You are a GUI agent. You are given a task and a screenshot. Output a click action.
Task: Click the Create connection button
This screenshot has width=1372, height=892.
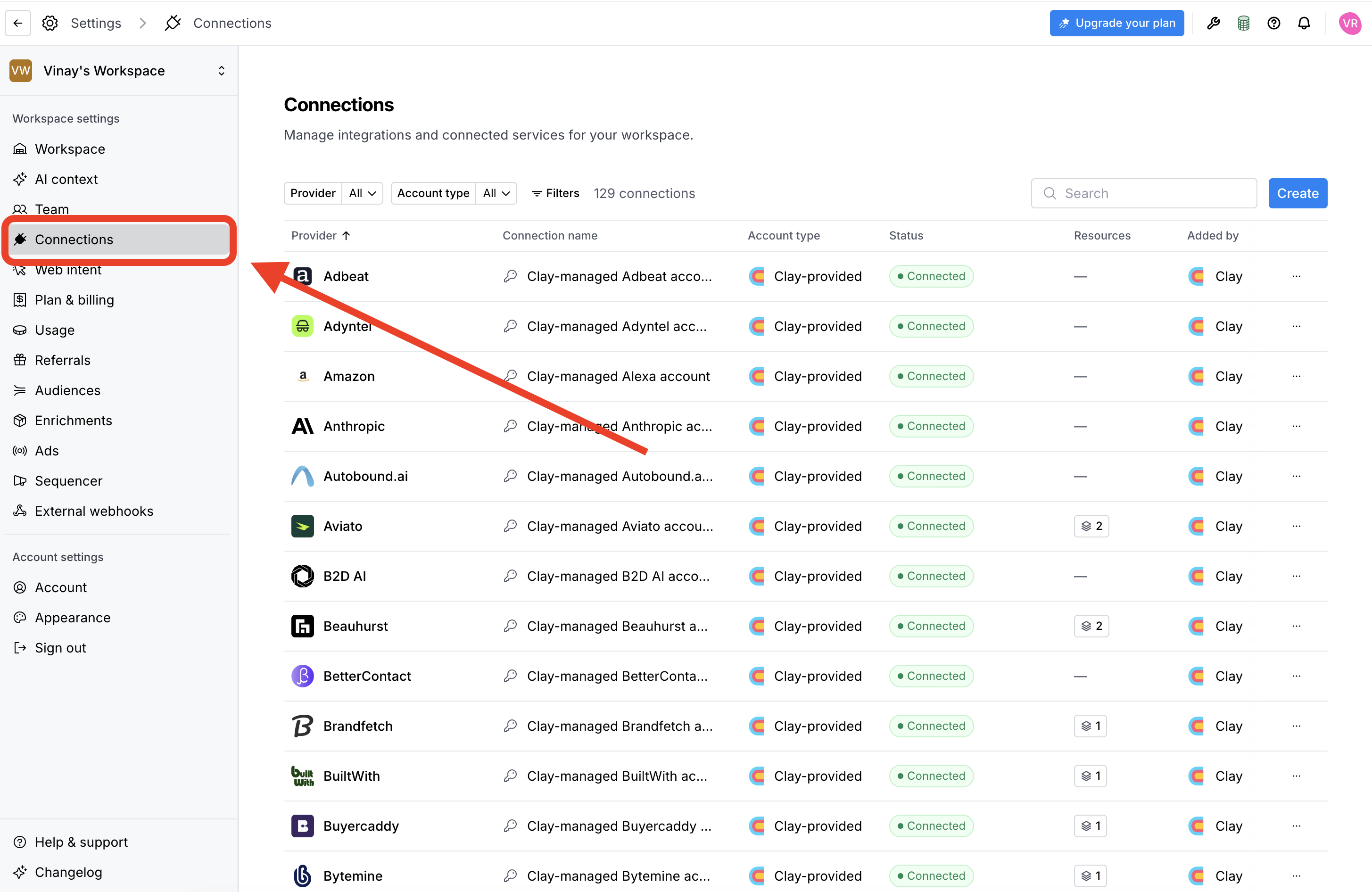point(1298,193)
